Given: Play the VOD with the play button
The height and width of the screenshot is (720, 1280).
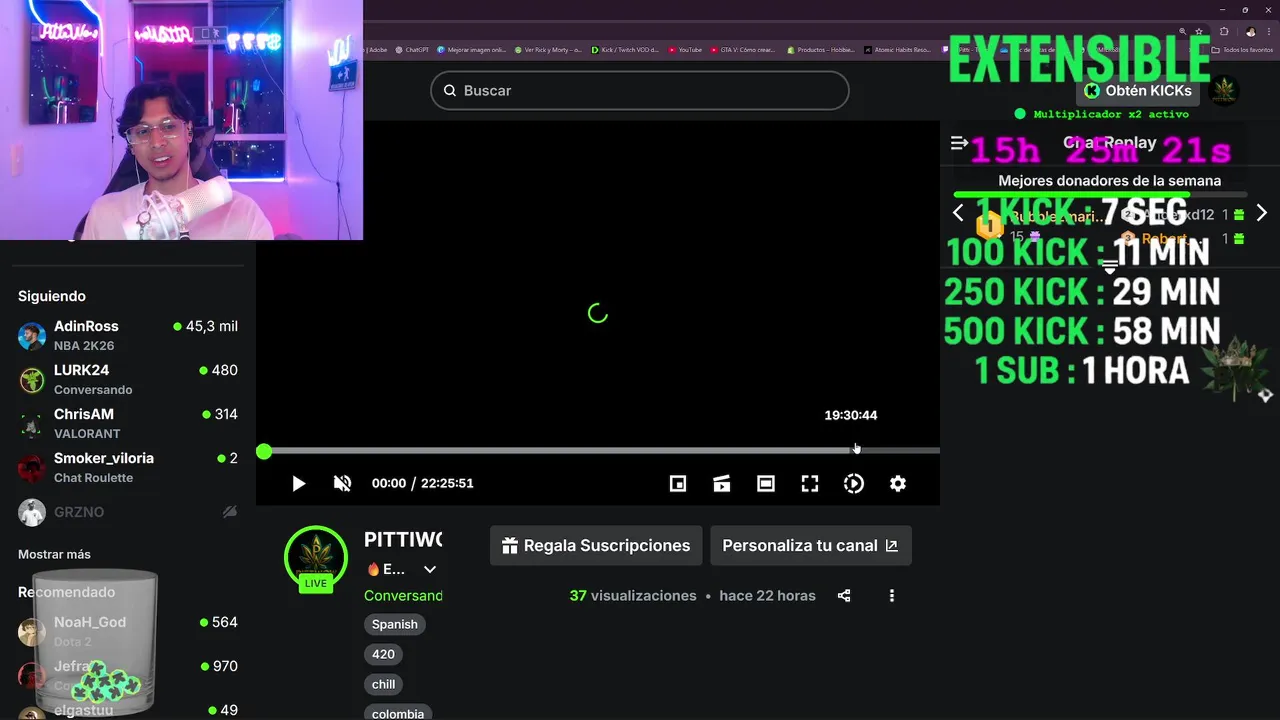Looking at the screenshot, I should coord(298,484).
